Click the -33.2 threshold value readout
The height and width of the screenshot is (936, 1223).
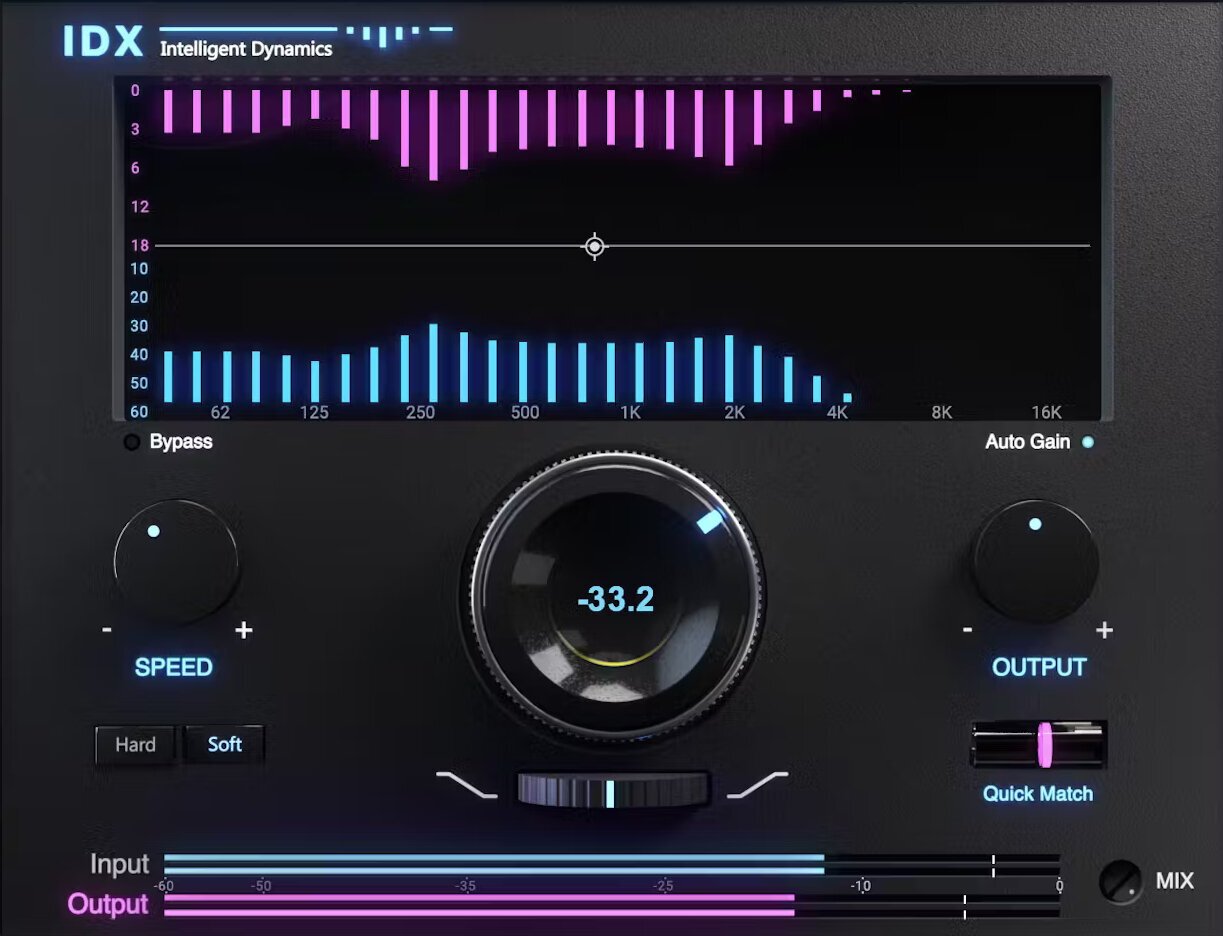616,599
